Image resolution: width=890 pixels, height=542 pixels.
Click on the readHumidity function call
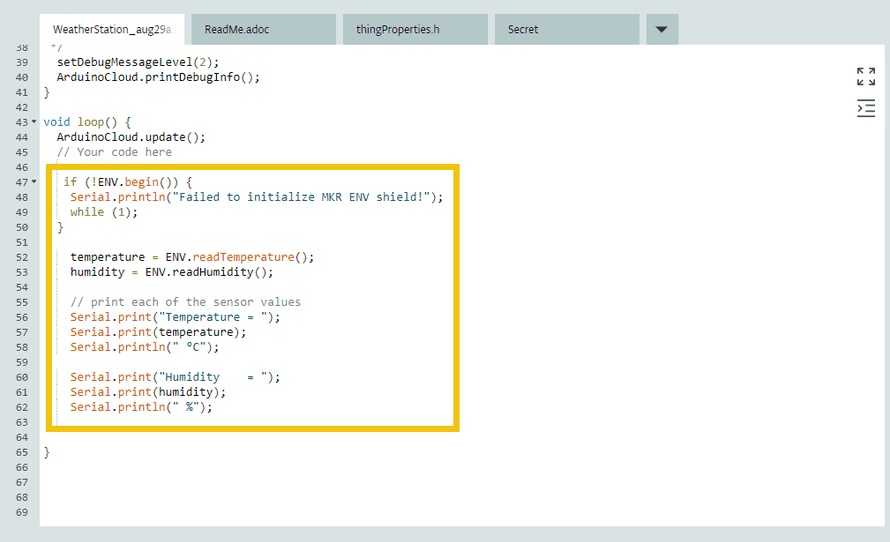click(216, 272)
